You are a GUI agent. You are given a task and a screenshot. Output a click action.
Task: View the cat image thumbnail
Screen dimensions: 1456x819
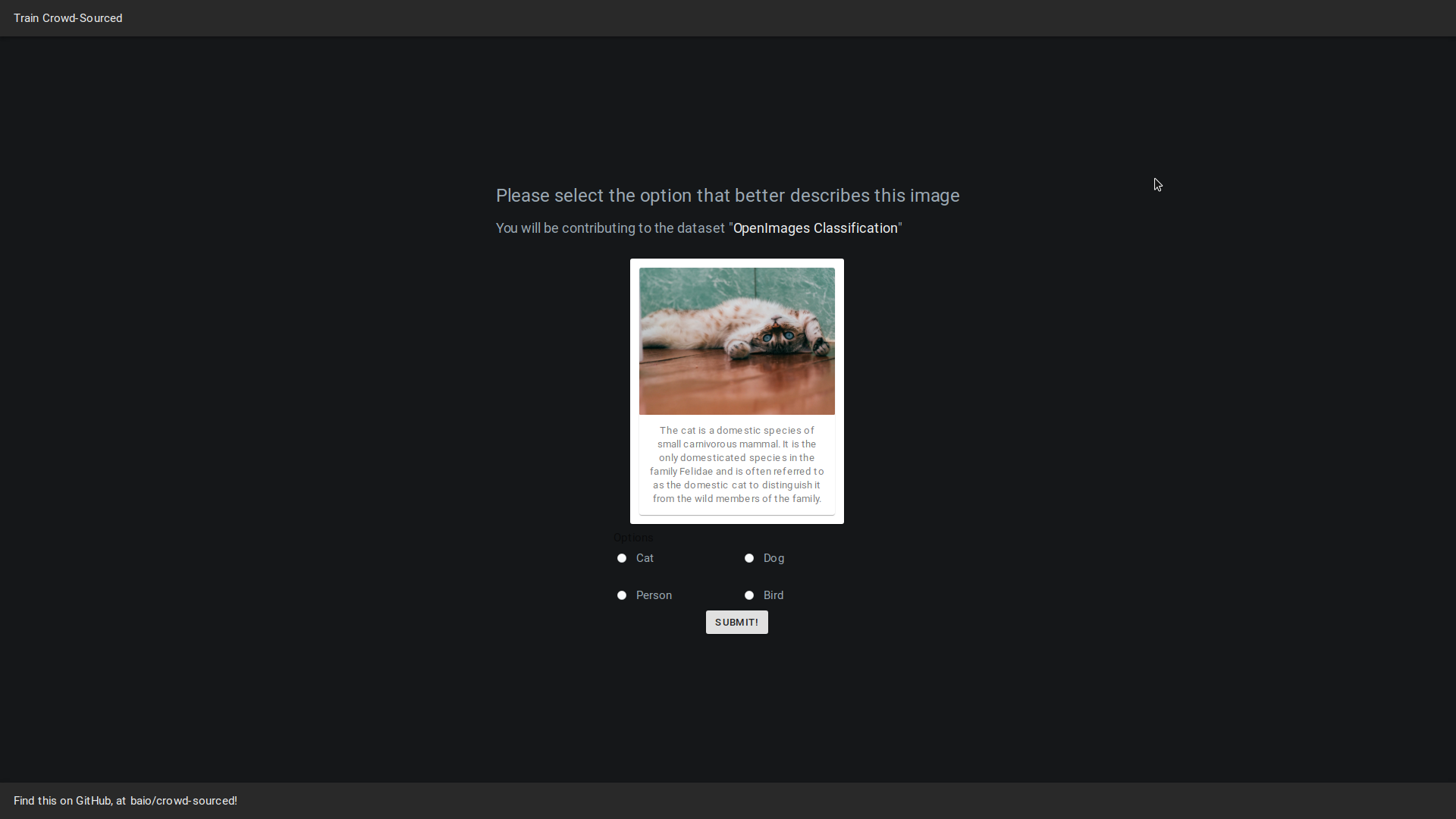(x=737, y=340)
